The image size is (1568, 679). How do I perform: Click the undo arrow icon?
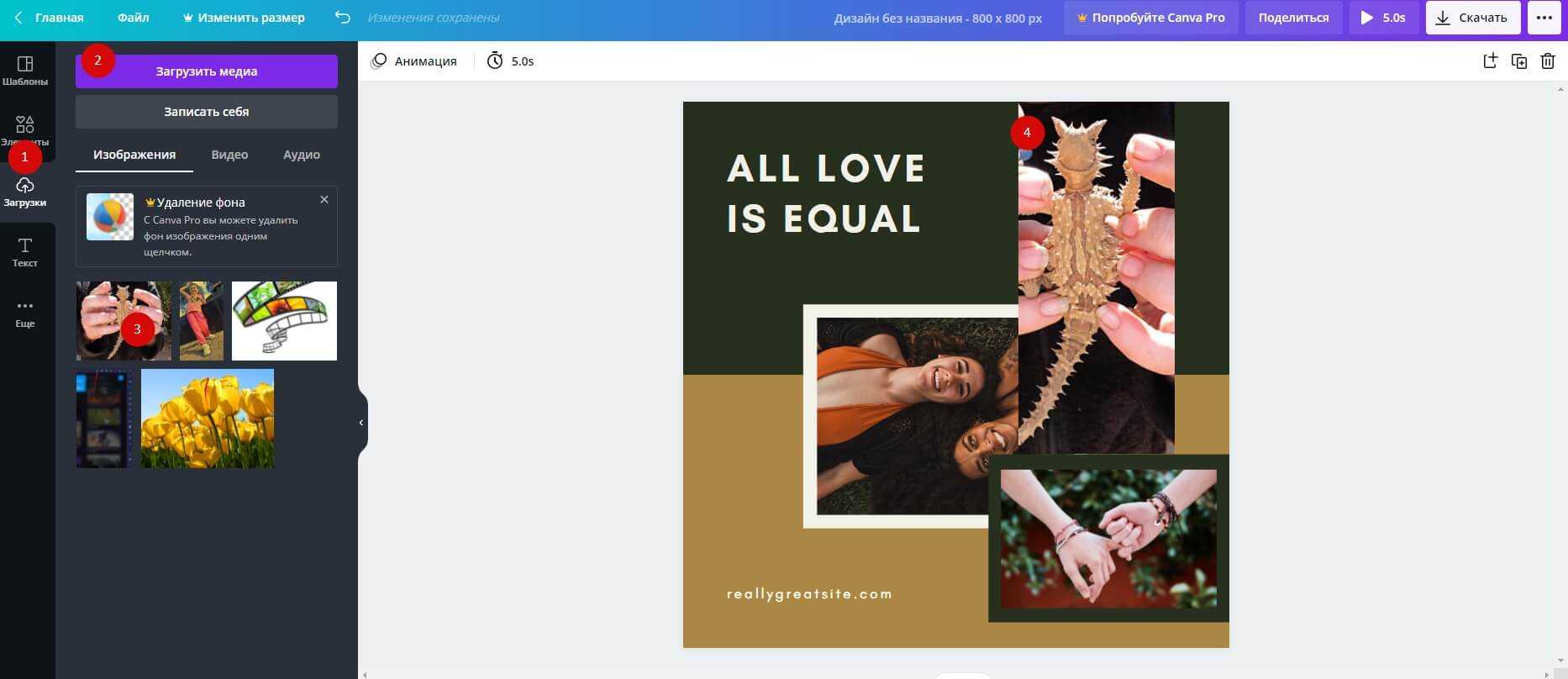point(342,18)
